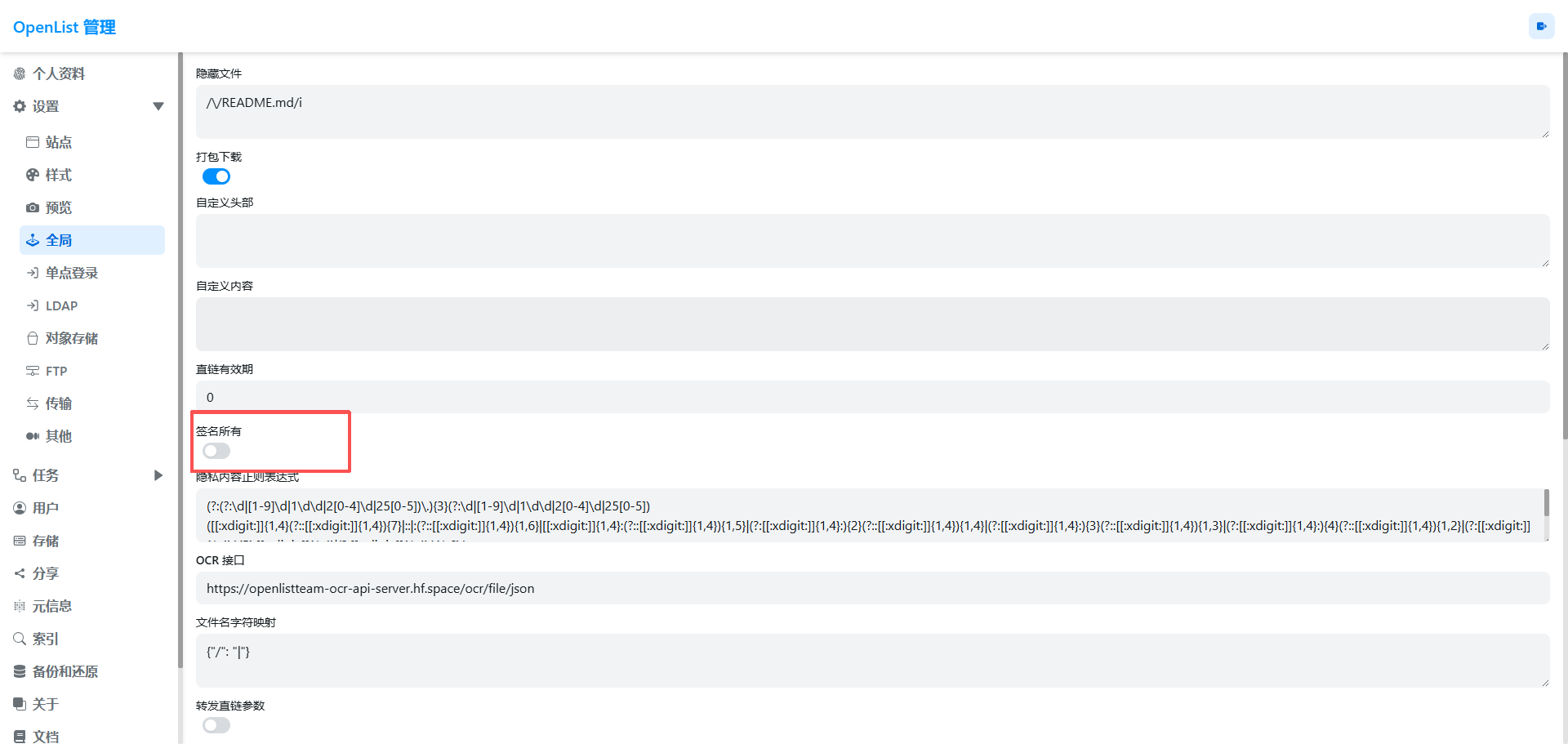This screenshot has height=744, width=1568.
Task: Collapse the 设置 section arrow
Action: (158, 106)
